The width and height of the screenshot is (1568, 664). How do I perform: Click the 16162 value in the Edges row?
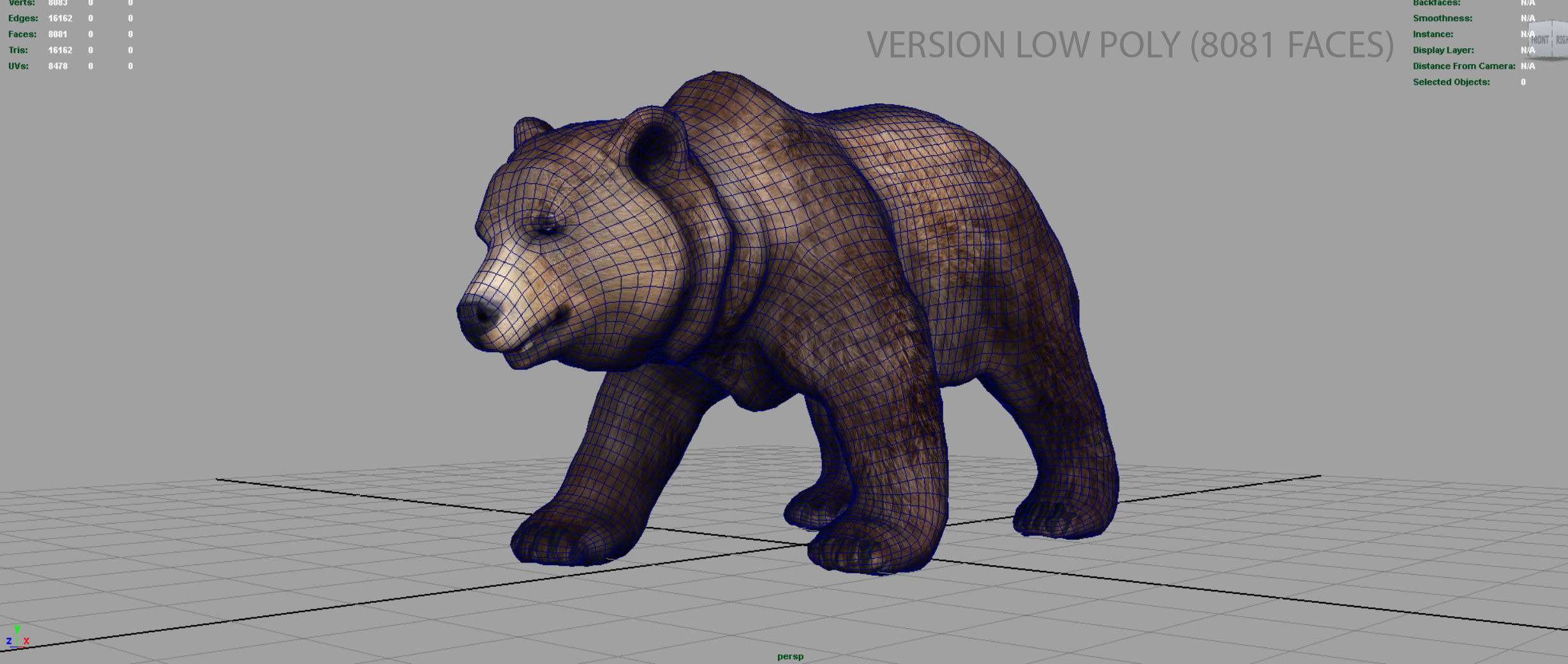[x=60, y=18]
